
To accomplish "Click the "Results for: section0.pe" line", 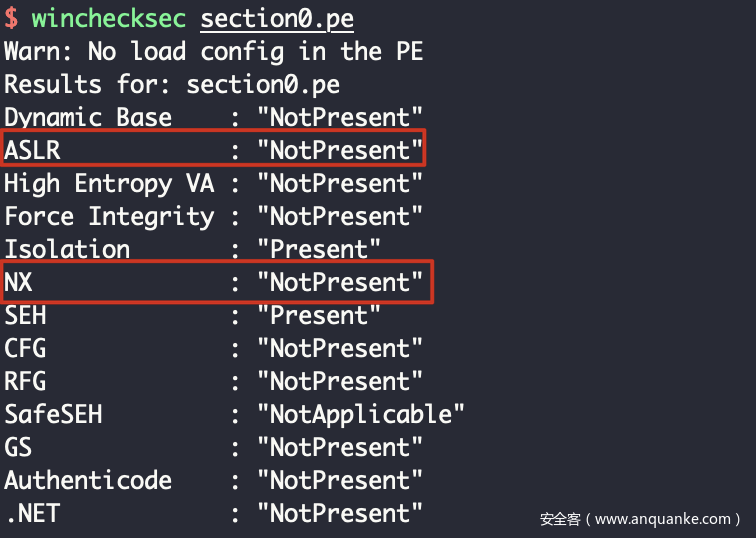I will pyautogui.click(x=172, y=85).
